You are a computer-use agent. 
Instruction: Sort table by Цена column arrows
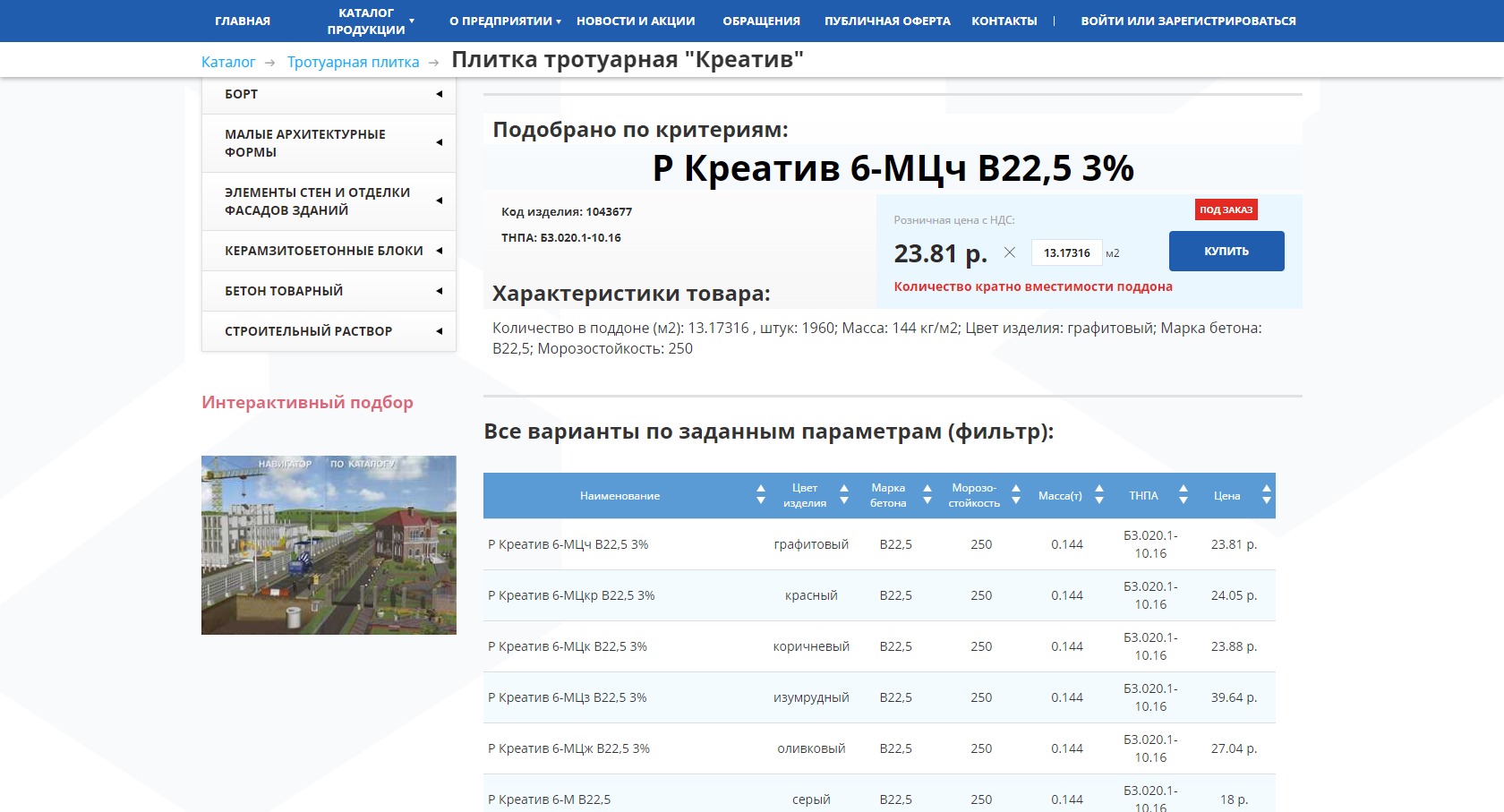tap(1266, 495)
